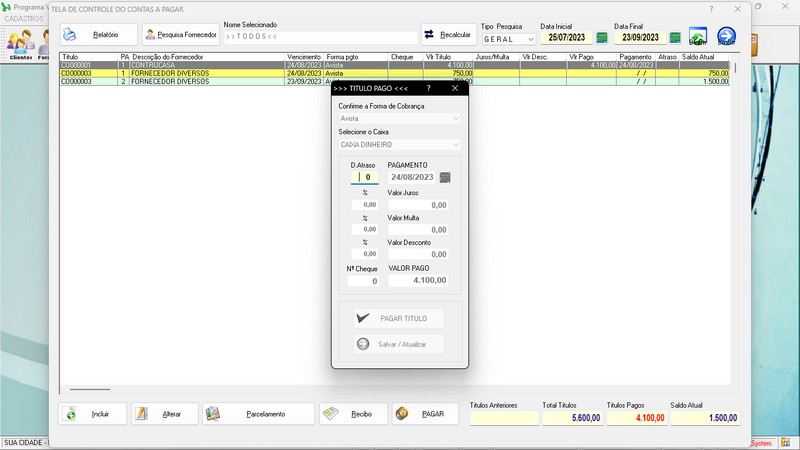Image resolution: width=800 pixels, height=450 pixels.
Task: Click the Recalcular button
Action: [x=448, y=35]
